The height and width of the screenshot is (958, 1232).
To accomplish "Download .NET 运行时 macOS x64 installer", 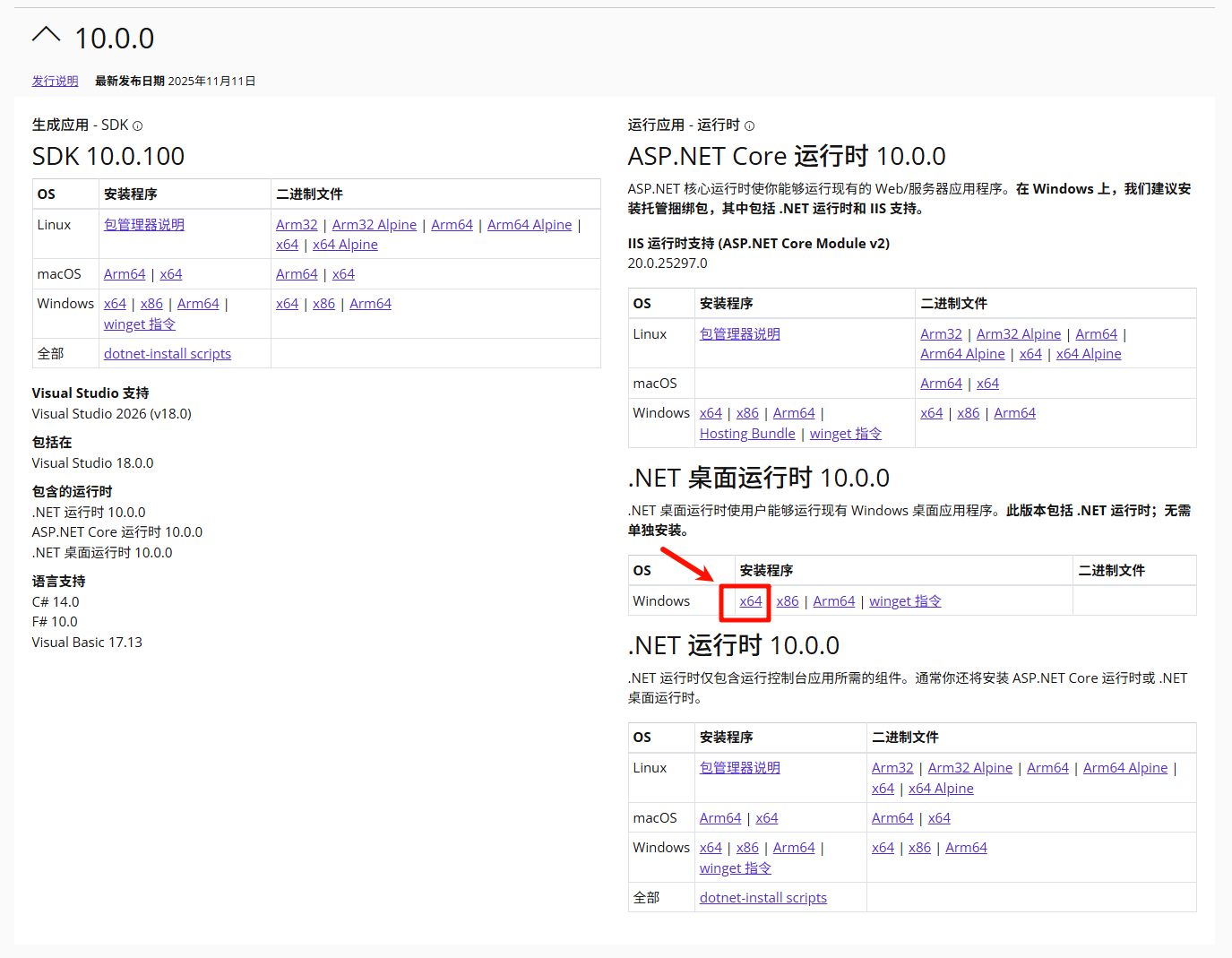I will (x=766, y=818).
